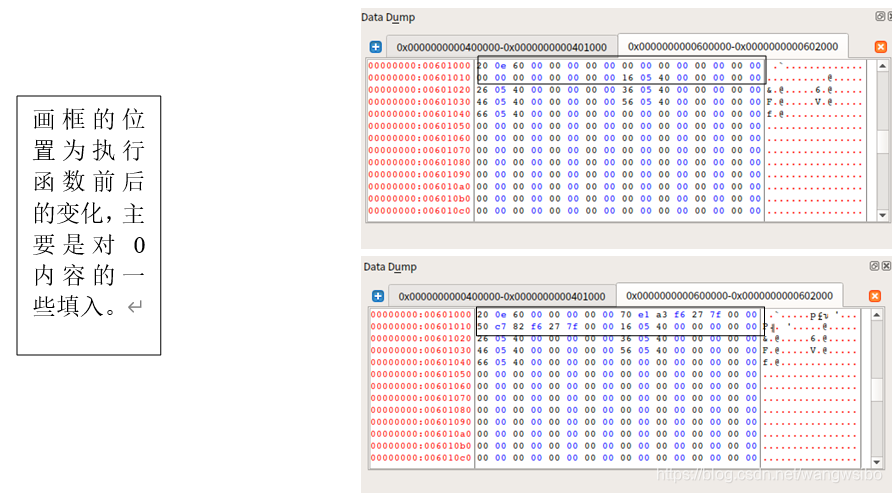Add a new tab in upper Data Dump

click(x=375, y=47)
